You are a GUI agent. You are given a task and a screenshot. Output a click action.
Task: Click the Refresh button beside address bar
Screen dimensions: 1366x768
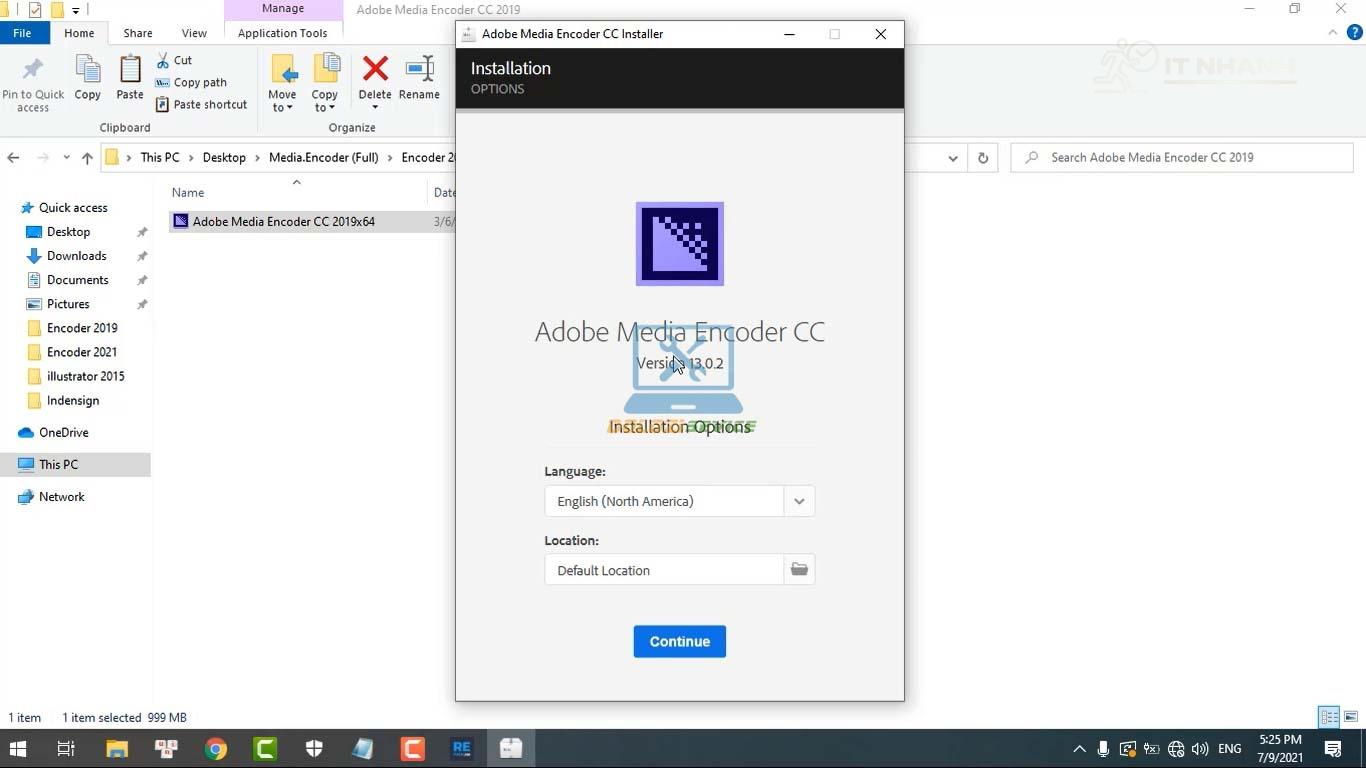point(983,158)
